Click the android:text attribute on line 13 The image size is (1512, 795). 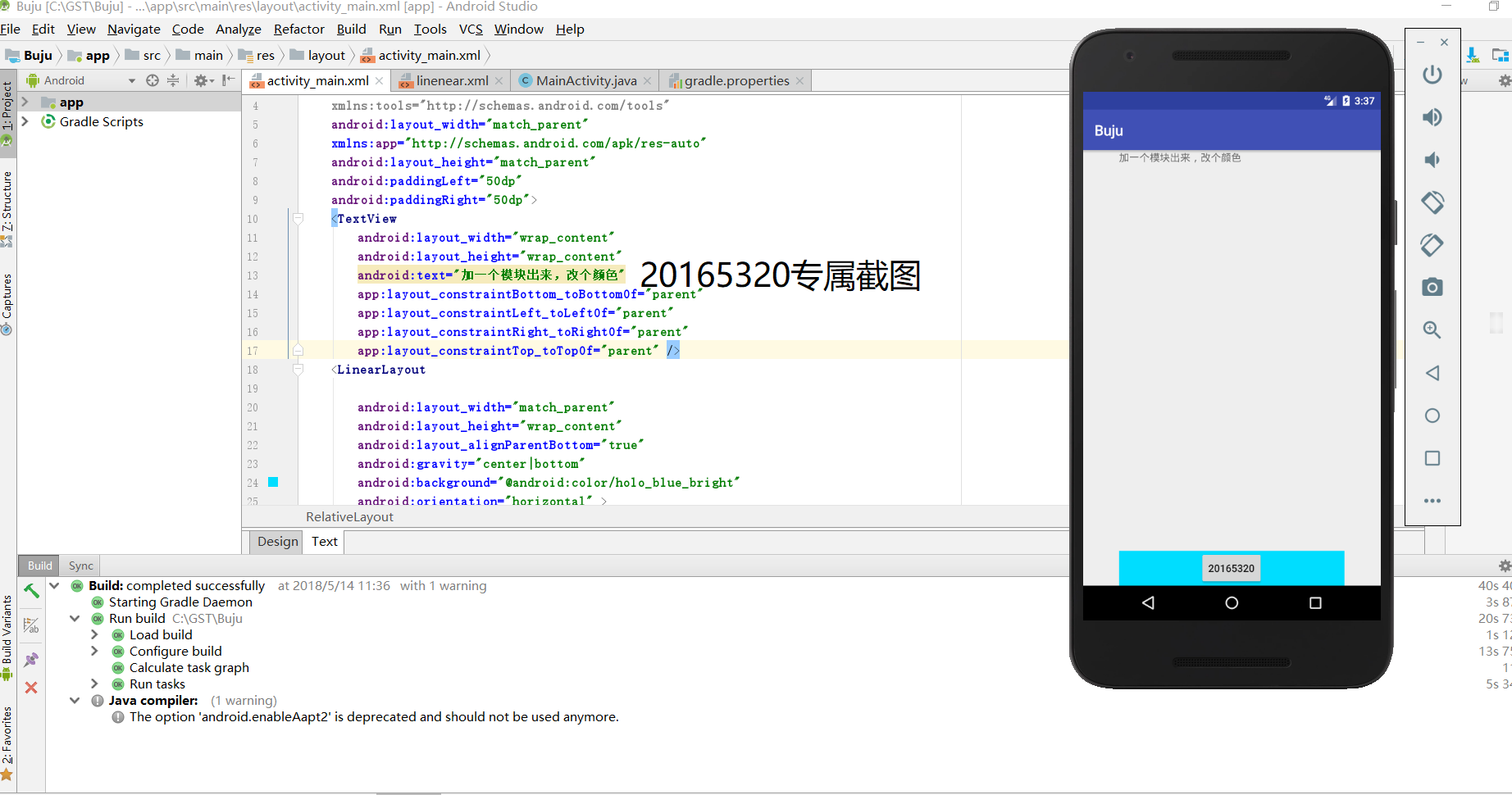click(x=490, y=275)
